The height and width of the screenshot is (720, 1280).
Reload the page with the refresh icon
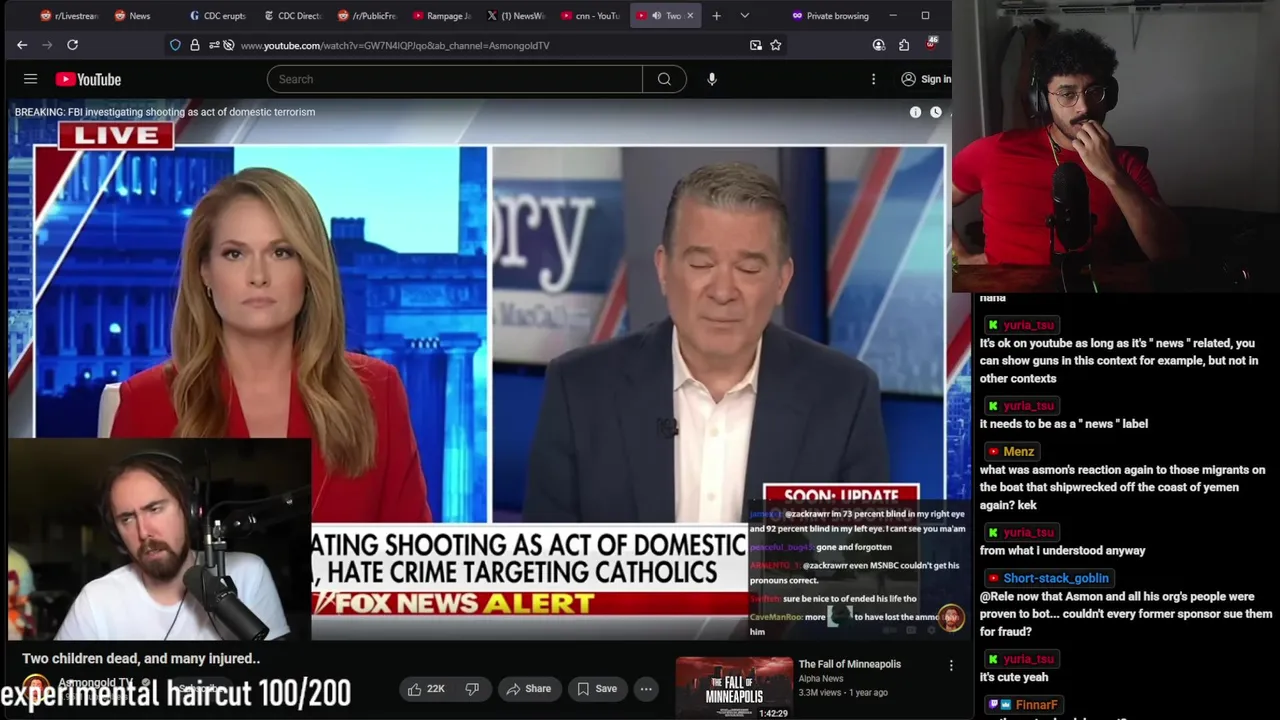pyautogui.click(x=72, y=45)
